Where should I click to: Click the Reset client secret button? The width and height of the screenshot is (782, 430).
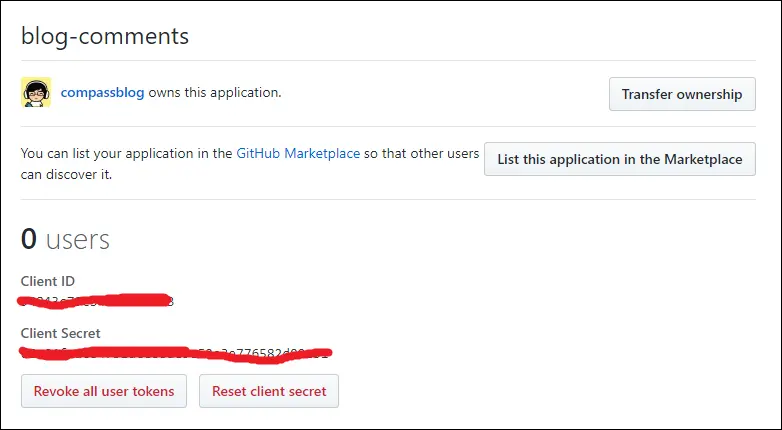(x=269, y=391)
